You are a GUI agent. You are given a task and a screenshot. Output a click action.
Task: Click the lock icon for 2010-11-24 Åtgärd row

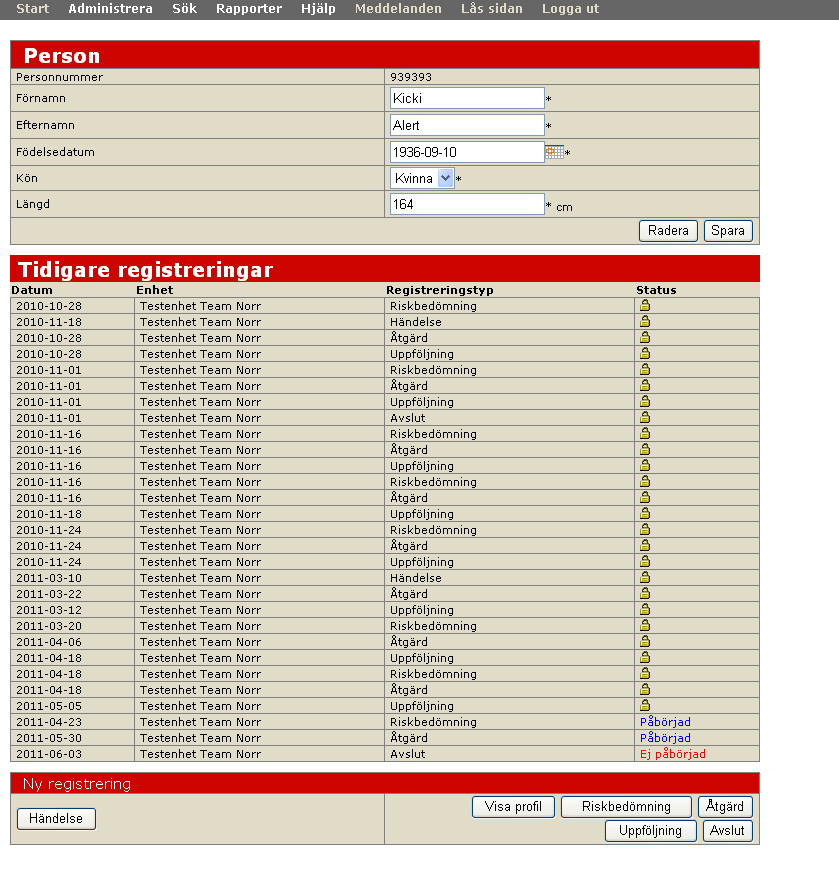[645, 545]
